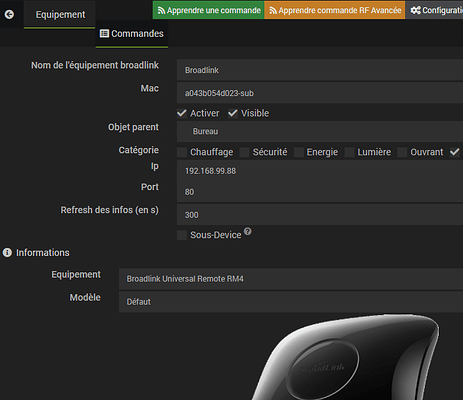Viewport: 463px width, 400px height.
Task: Click Apprendre commande RF Avancée button
Action: [x=335, y=10]
